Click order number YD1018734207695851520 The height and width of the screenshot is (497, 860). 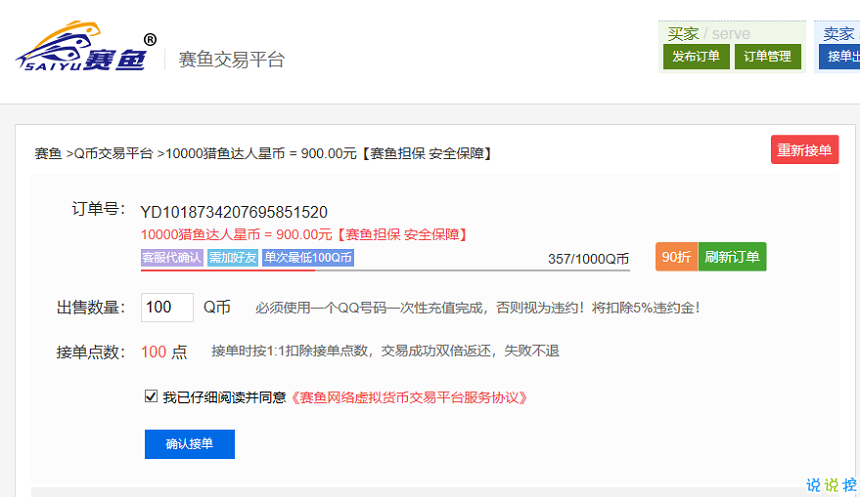(x=234, y=212)
